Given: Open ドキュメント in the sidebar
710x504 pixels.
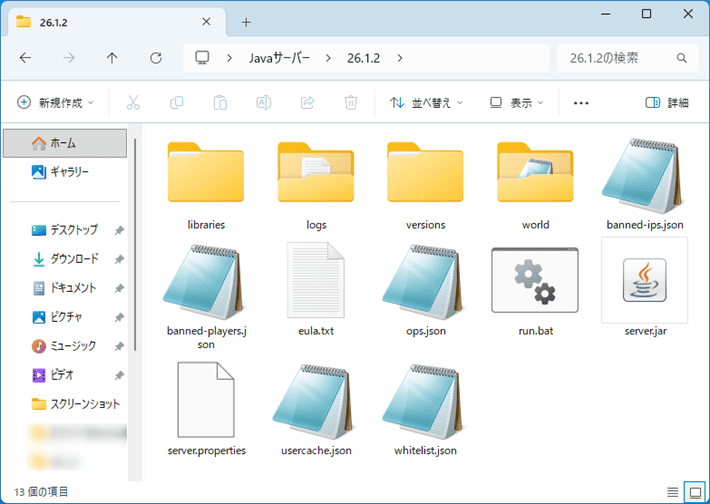Looking at the screenshot, I should 65,288.
